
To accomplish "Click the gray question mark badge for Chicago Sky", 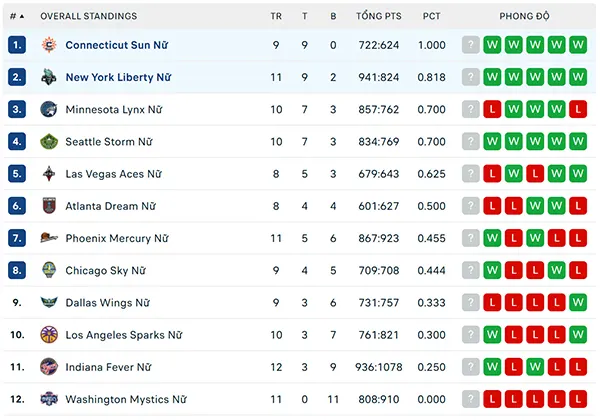I will click(x=471, y=270).
